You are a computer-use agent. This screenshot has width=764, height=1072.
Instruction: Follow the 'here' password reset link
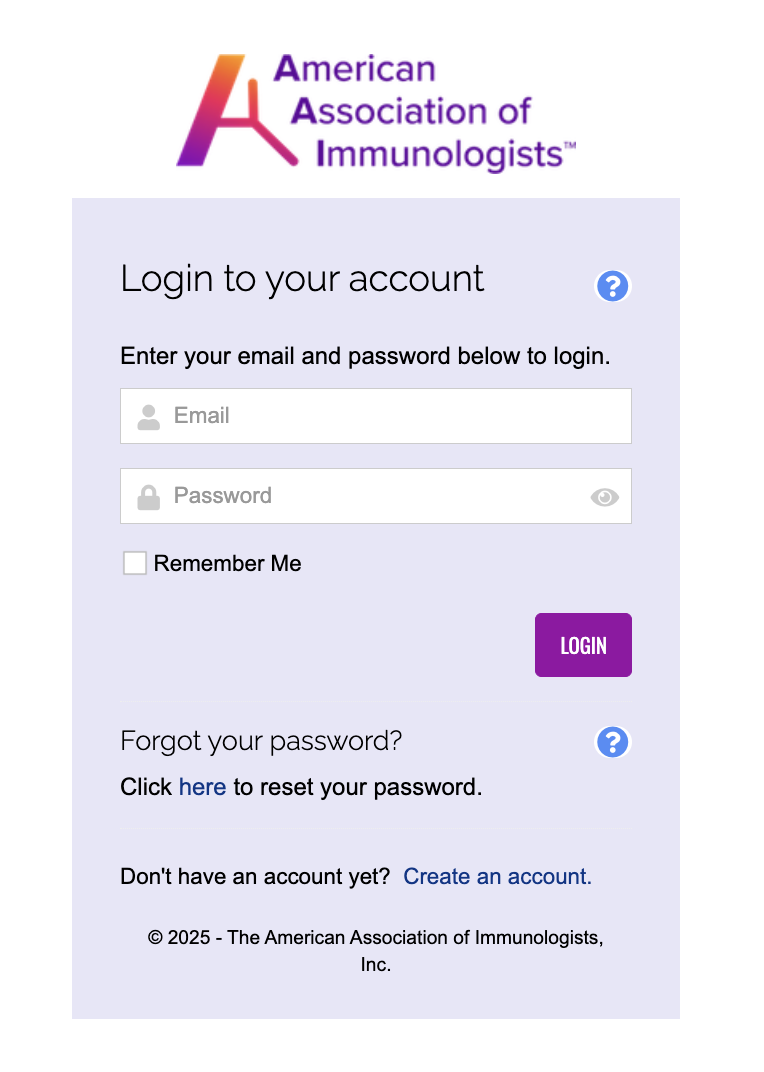coord(202,787)
